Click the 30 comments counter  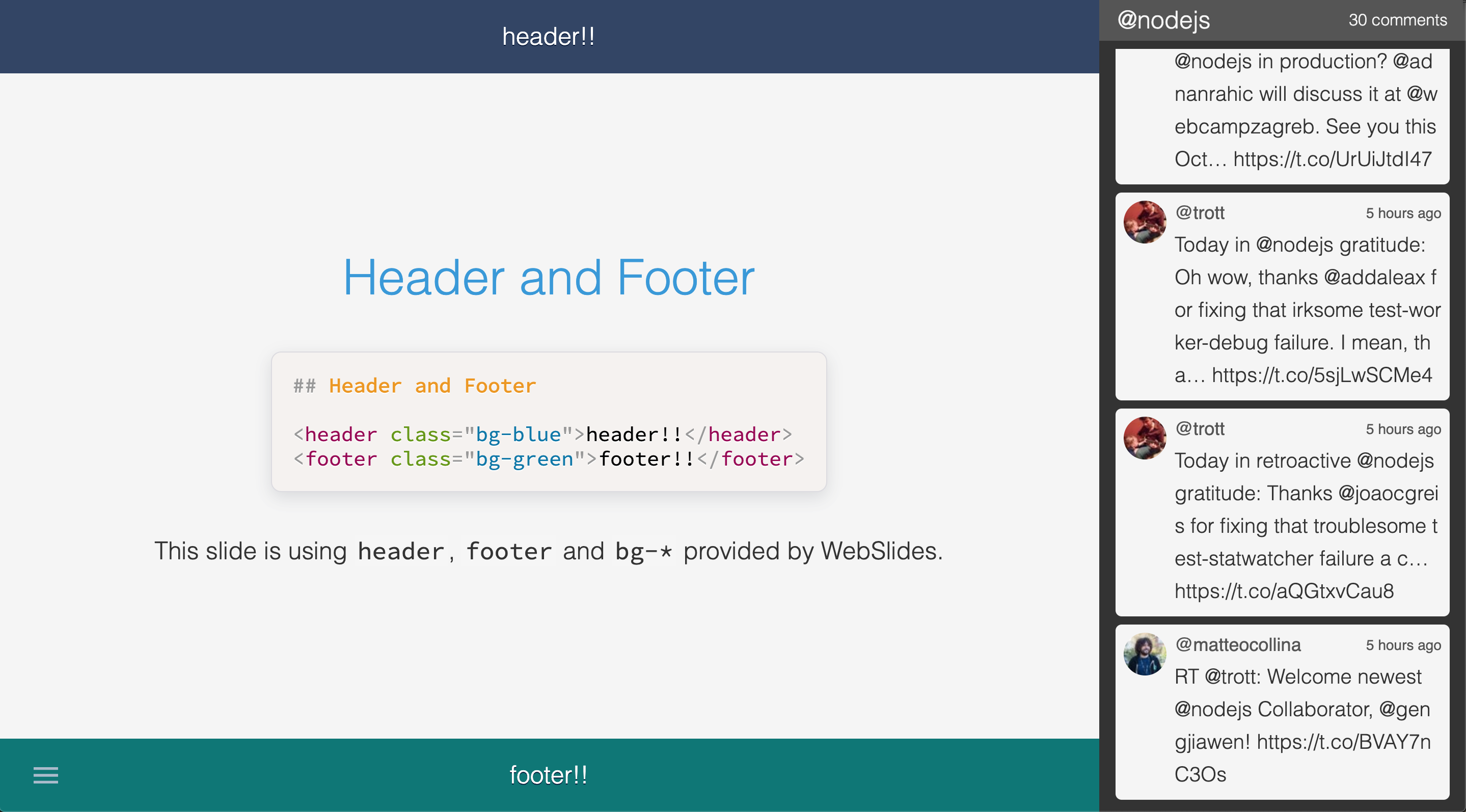(x=1397, y=20)
